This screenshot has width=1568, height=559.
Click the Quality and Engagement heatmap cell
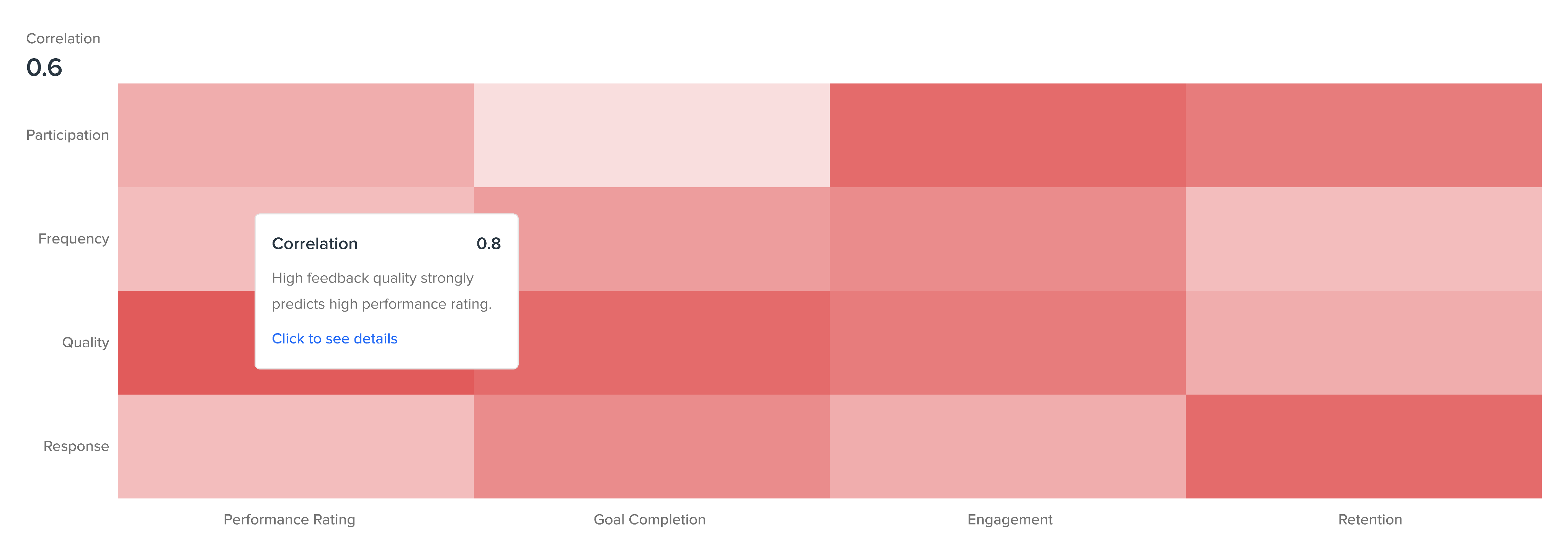pyautogui.click(x=1008, y=343)
